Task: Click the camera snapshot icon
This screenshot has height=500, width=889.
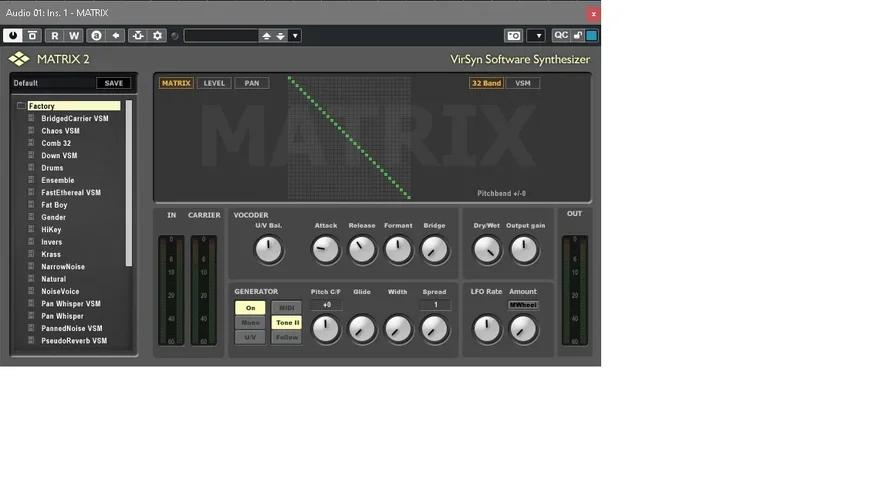Action: coord(513,35)
